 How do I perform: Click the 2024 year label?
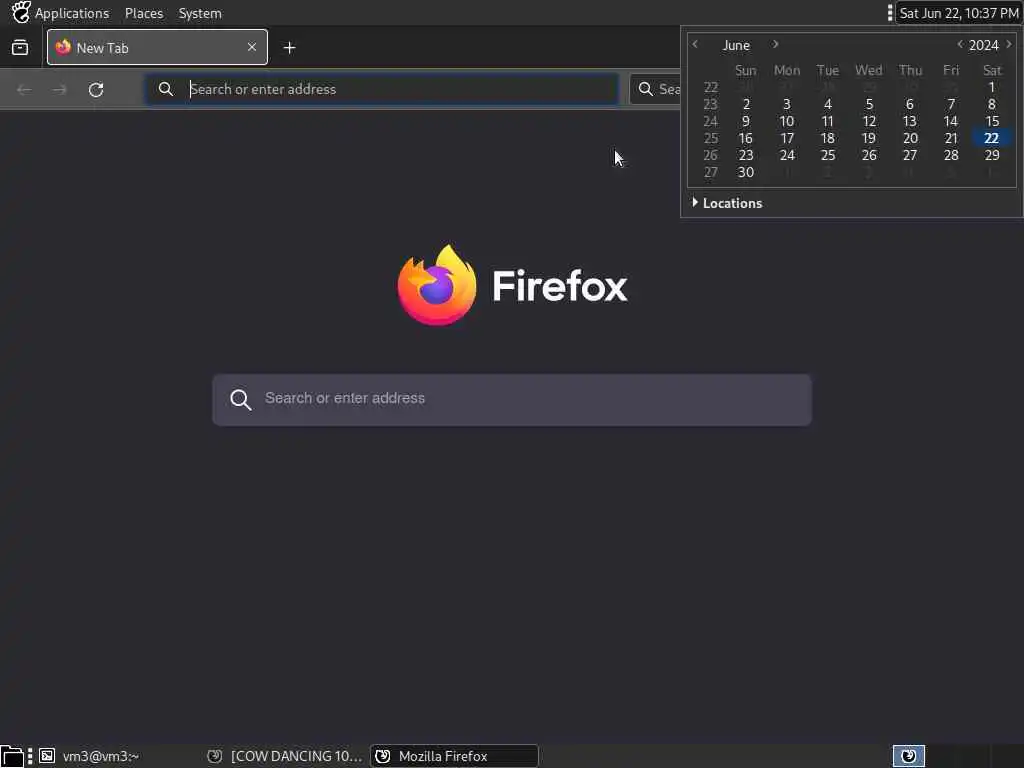[x=984, y=45]
